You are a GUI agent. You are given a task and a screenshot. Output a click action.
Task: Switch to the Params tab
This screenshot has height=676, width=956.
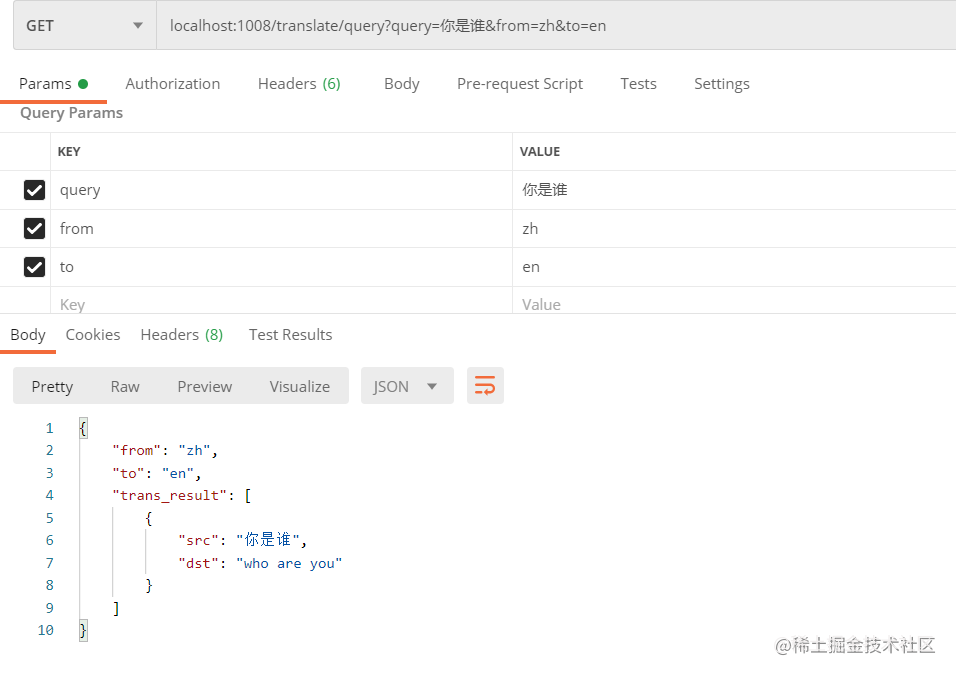point(53,84)
